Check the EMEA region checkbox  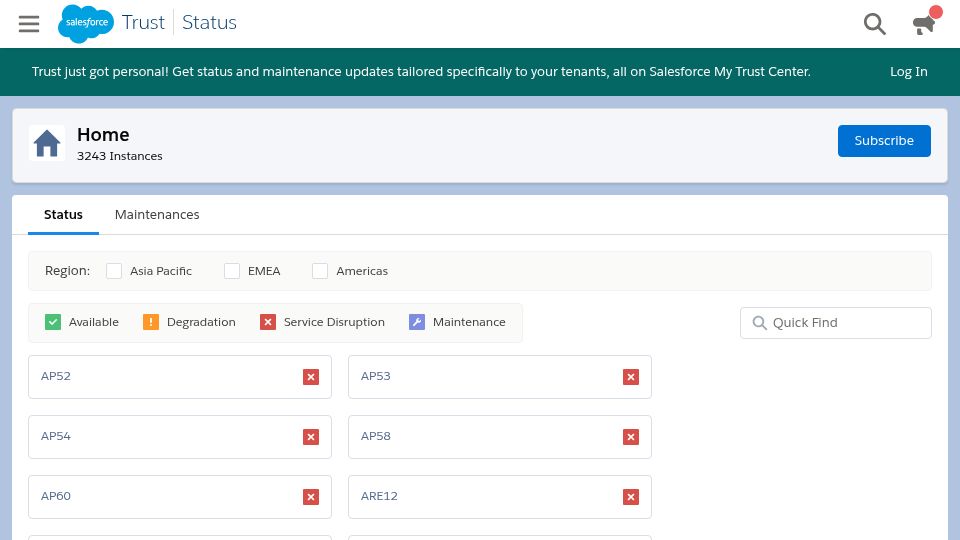click(x=231, y=271)
